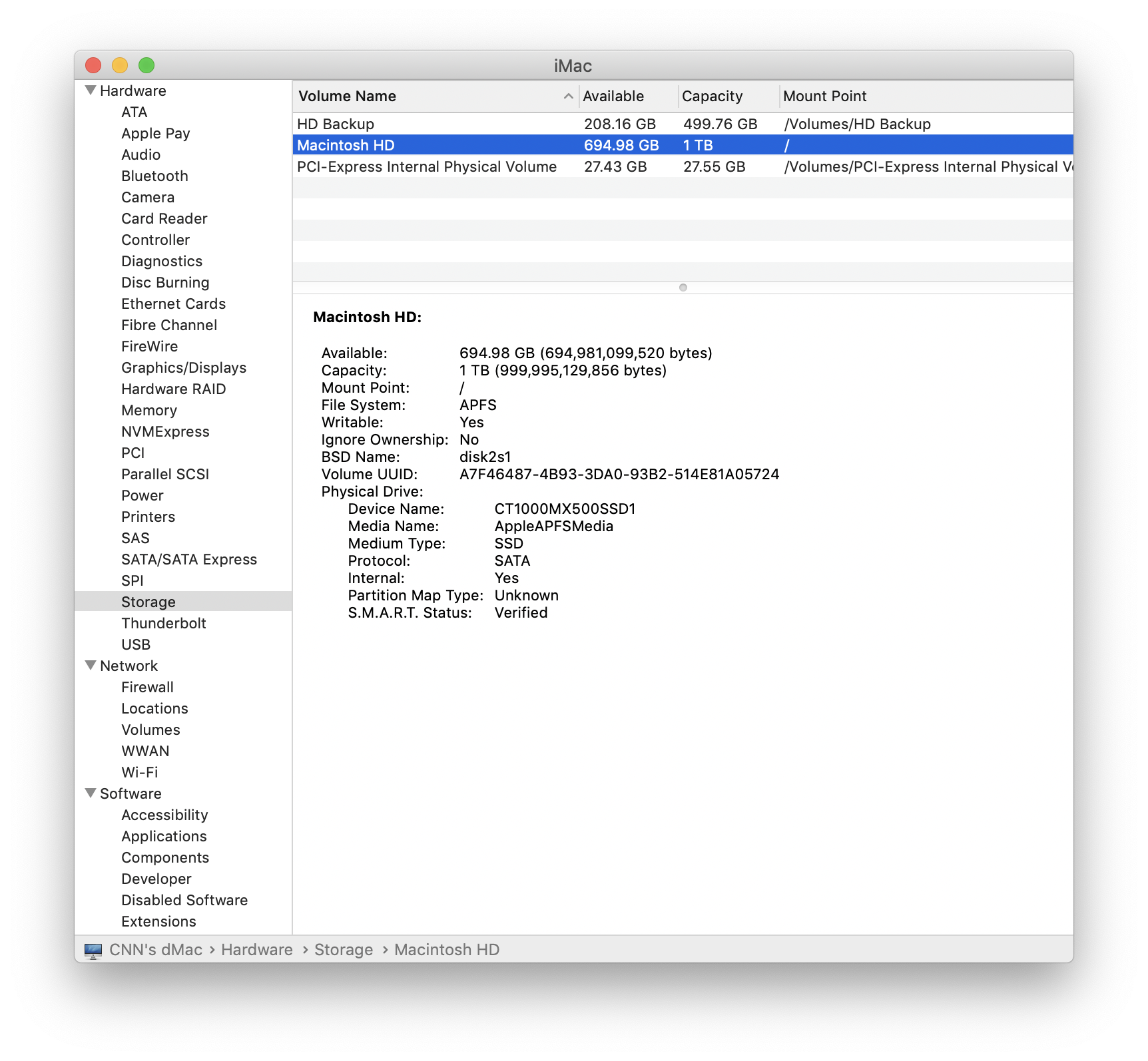Open Ethernet Cards section

tap(174, 304)
